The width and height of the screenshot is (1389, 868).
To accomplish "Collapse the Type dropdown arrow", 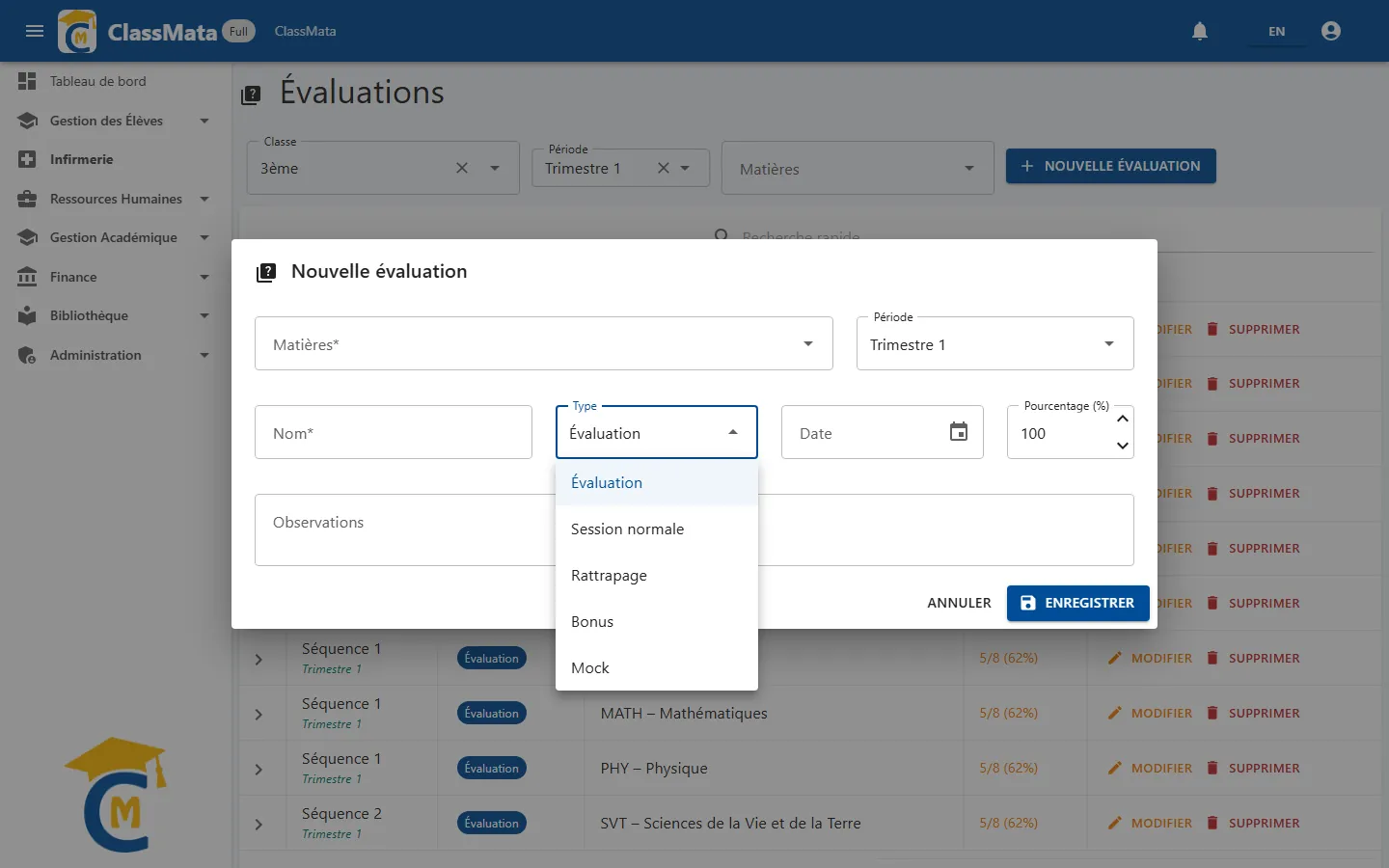I will pyautogui.click(x=733, y=432).
